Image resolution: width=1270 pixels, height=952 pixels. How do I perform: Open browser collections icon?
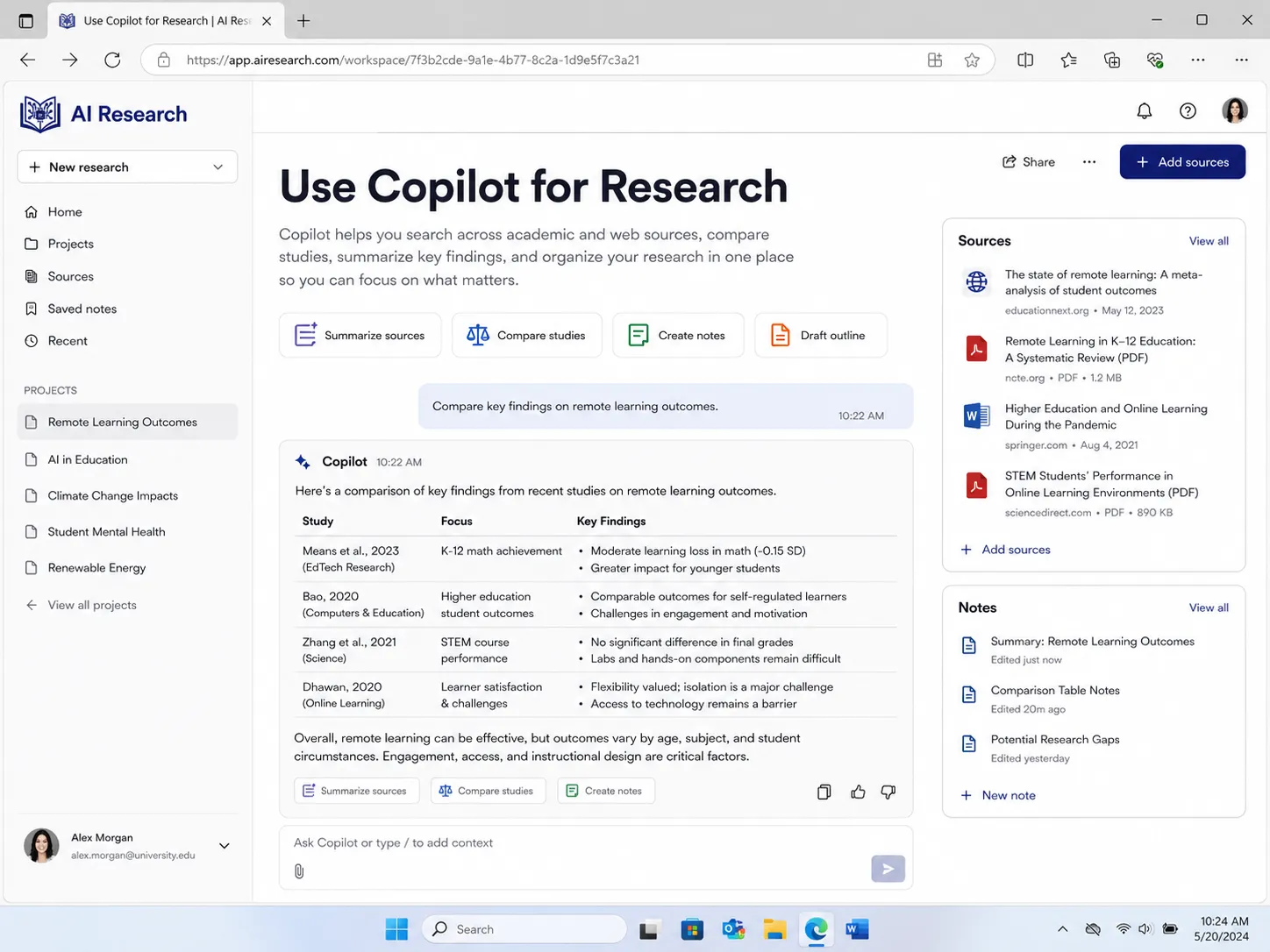1112,60
